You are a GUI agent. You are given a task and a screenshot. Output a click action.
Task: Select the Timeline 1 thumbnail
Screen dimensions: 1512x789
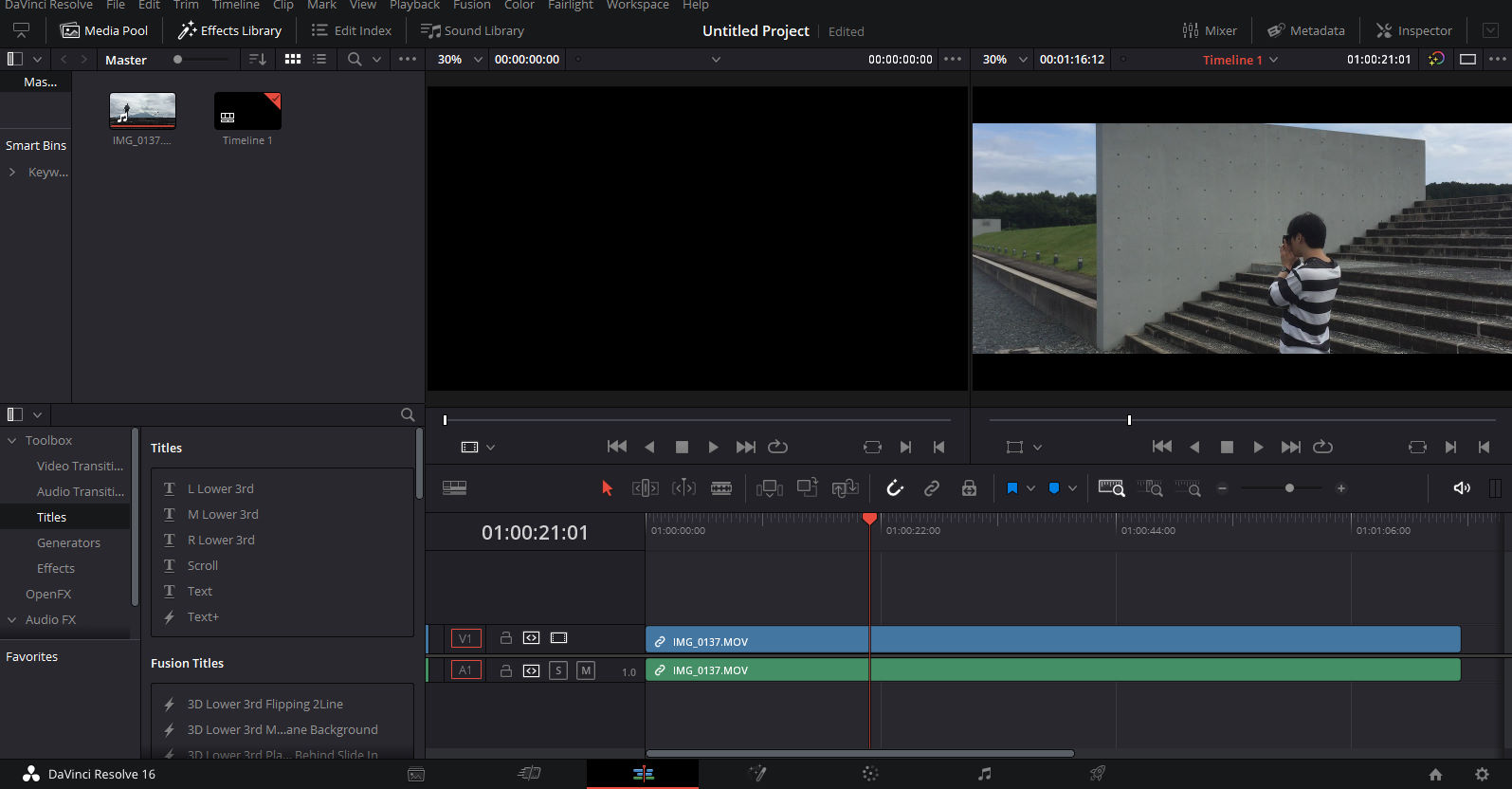click(x=247, y=111)
